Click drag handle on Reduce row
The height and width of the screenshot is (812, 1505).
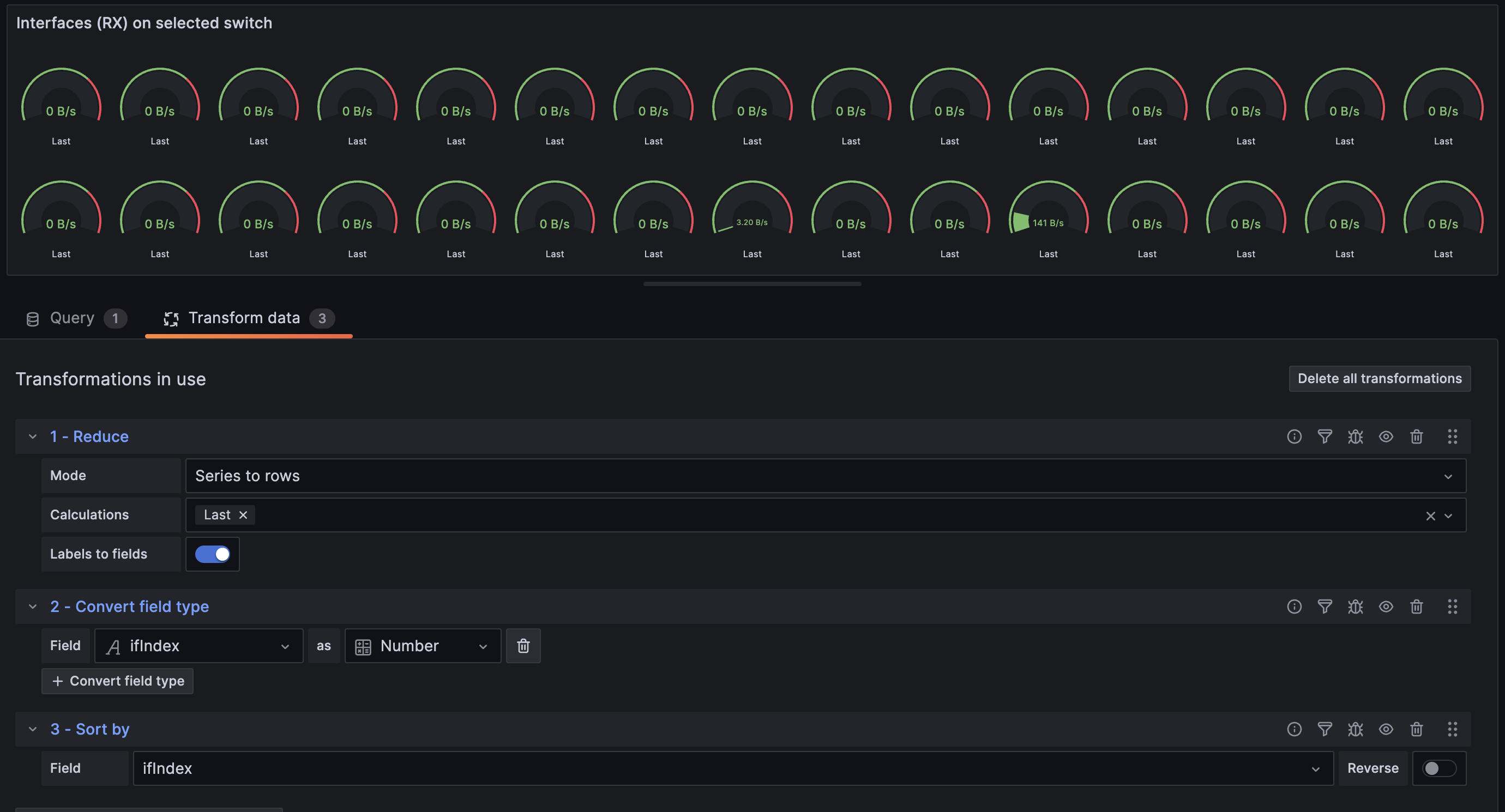[x=1452, y=437]
